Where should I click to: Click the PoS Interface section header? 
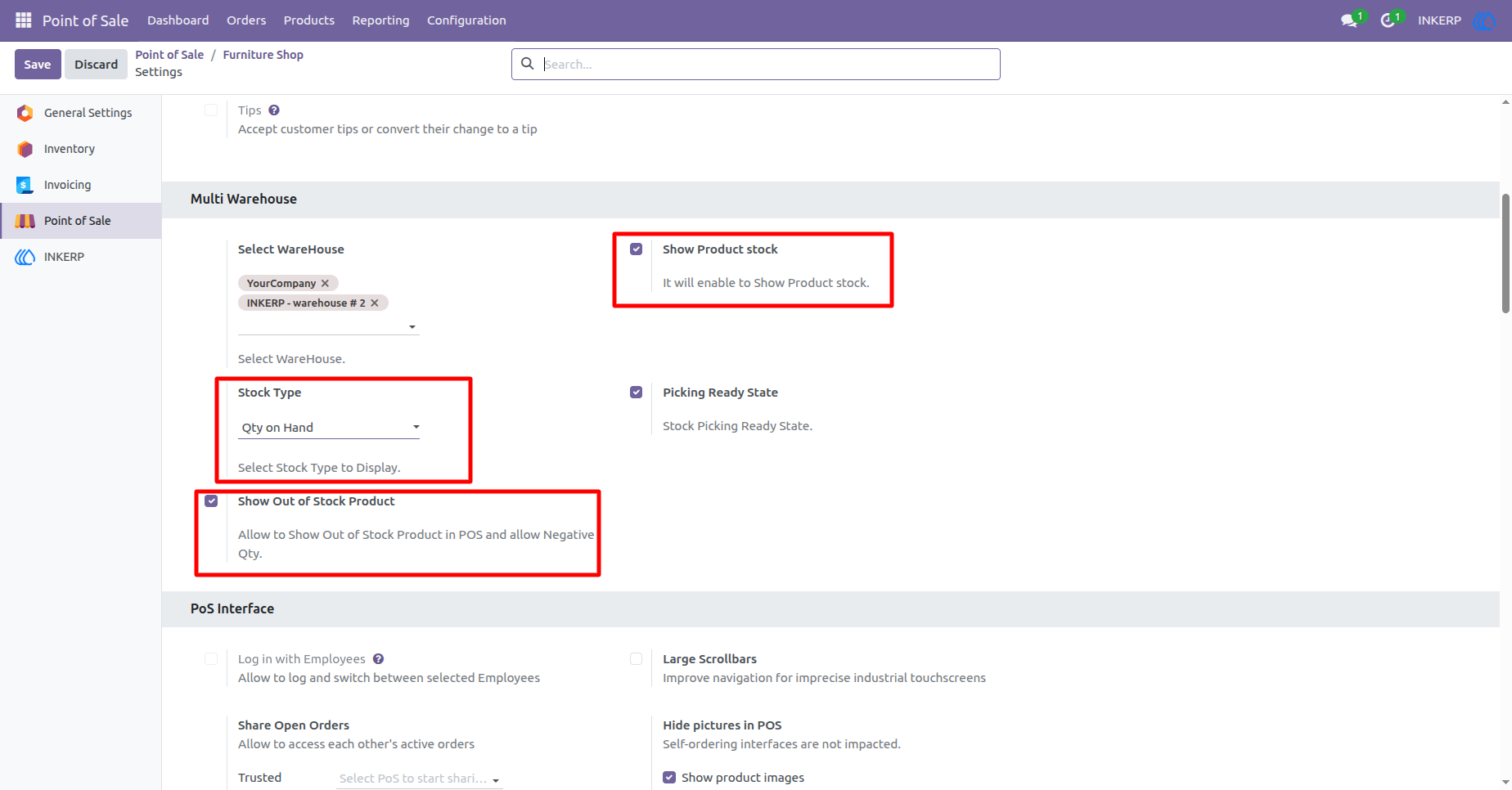click(232, 608)
